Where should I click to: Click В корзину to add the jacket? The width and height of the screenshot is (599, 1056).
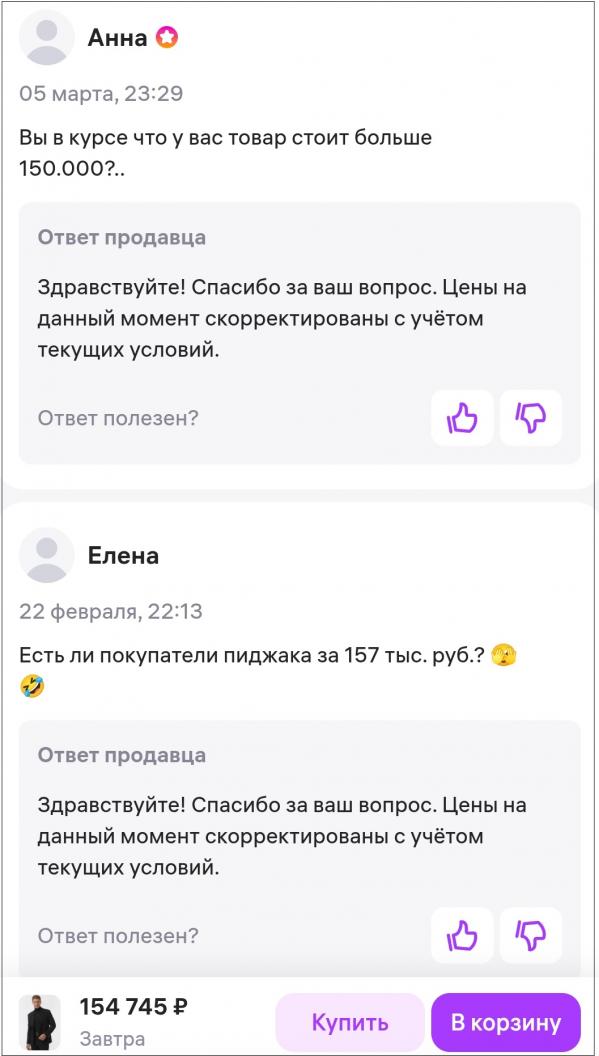point(503,1022)
